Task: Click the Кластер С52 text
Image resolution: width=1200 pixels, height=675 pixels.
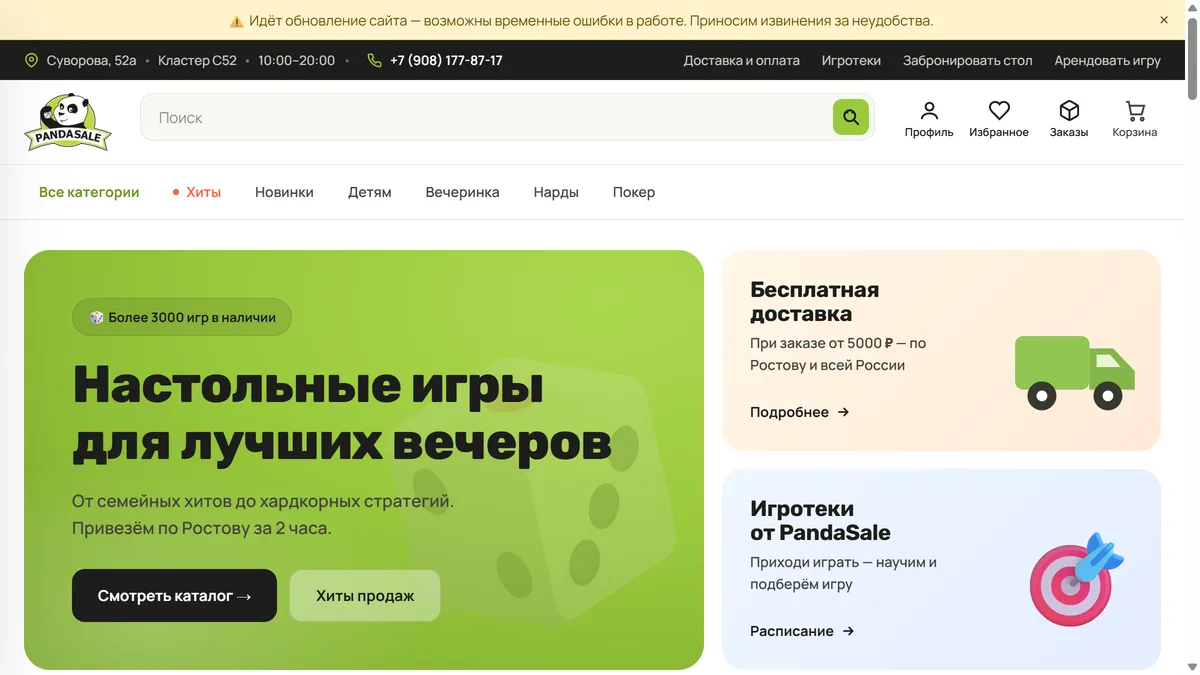Action: pyautogui.click(x=197, y=60)
